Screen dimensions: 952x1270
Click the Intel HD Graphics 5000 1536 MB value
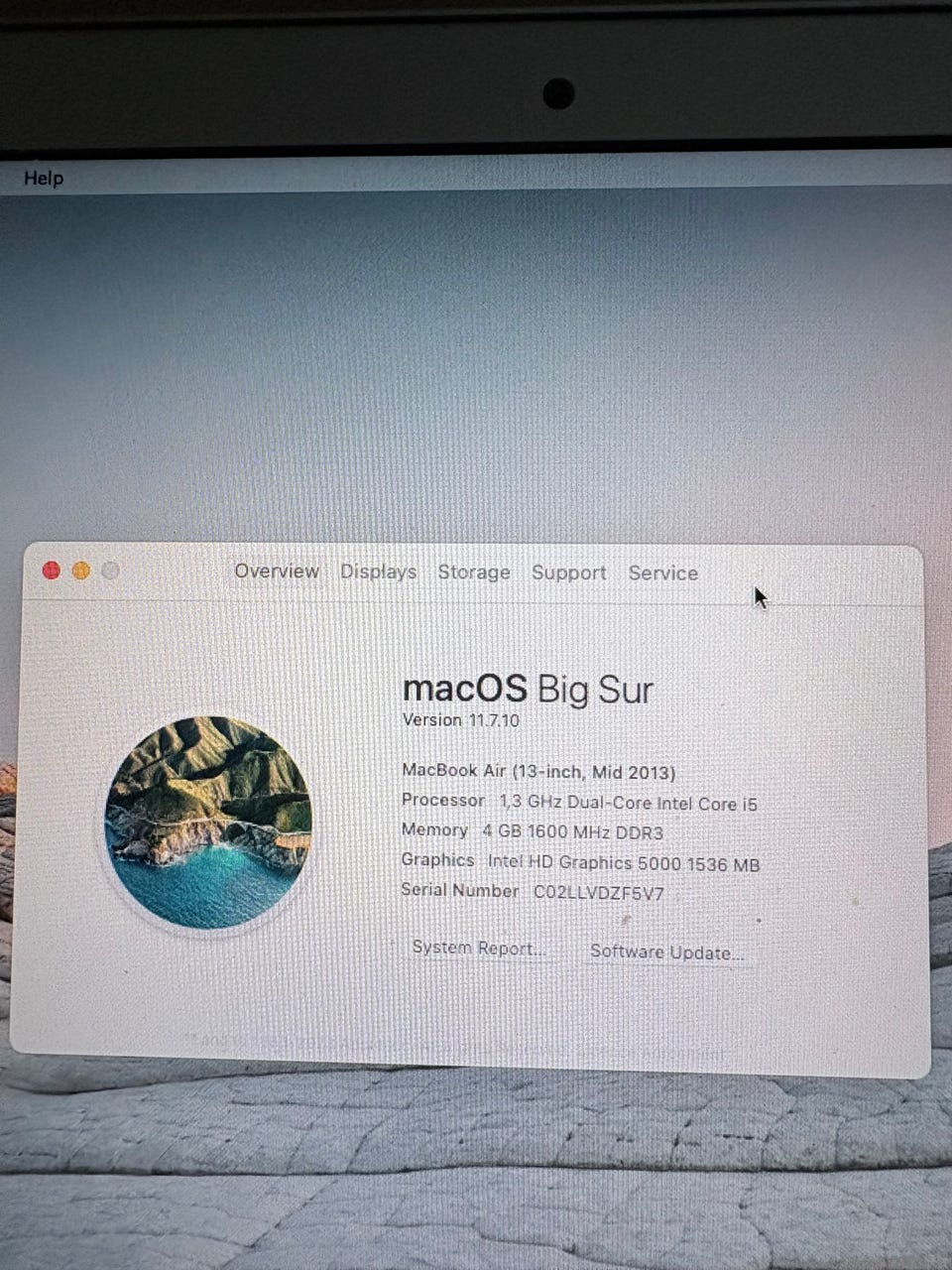click(624, 864)
